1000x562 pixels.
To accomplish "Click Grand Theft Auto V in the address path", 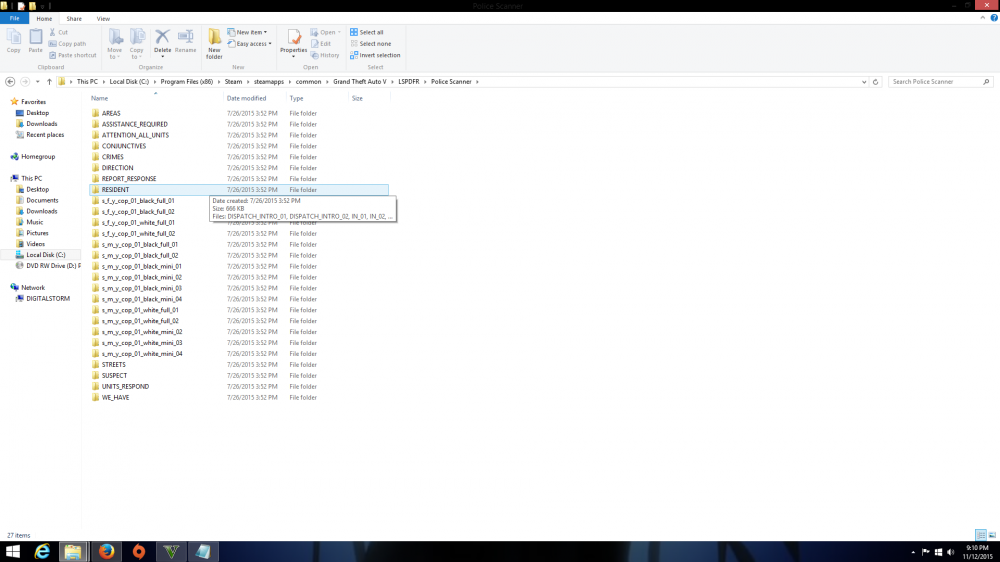I will (x=360, y=82).
